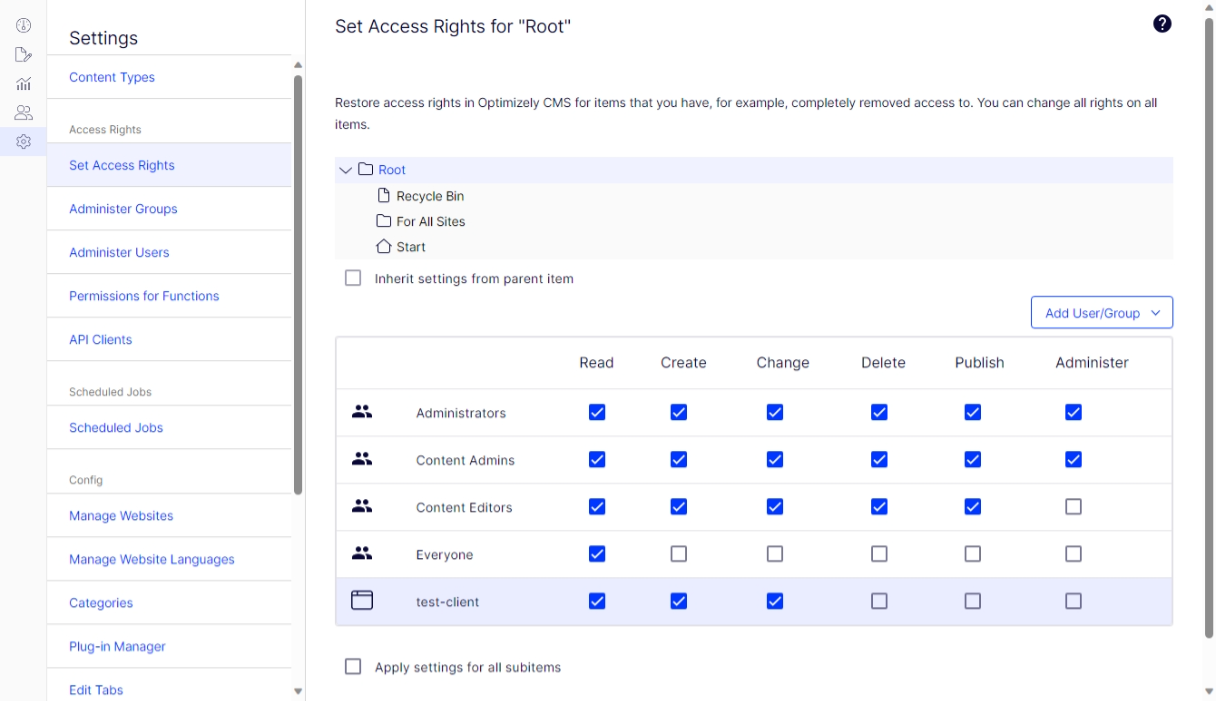Enable Administer right for Content Editors
Viewport: 1216px width, 701px height.
point(1073,507)
